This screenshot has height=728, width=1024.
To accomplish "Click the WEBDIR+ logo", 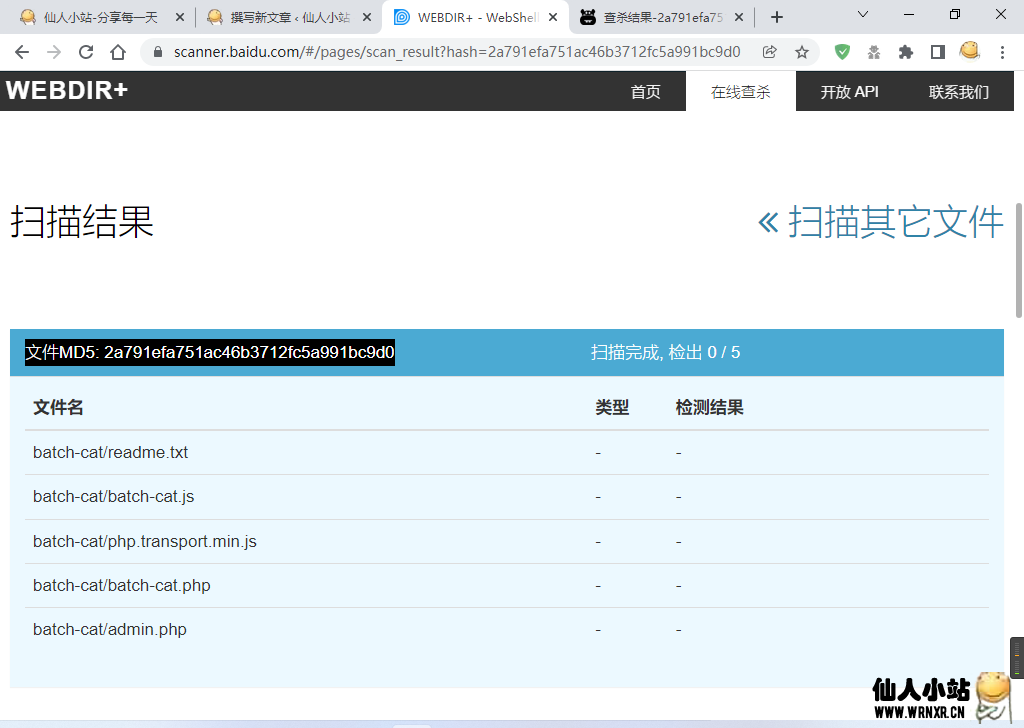I will pyautogui.click(x=67, y=91).
